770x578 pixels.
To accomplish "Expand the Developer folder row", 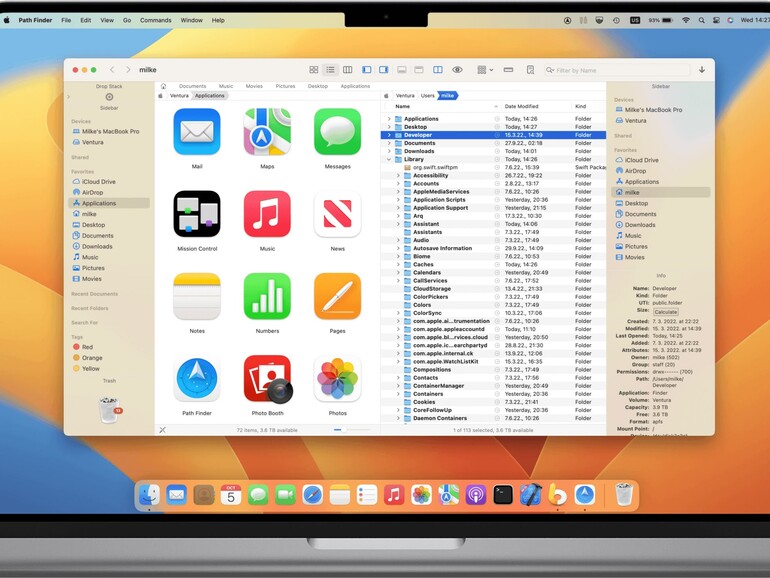I will [x=389, y=135].
